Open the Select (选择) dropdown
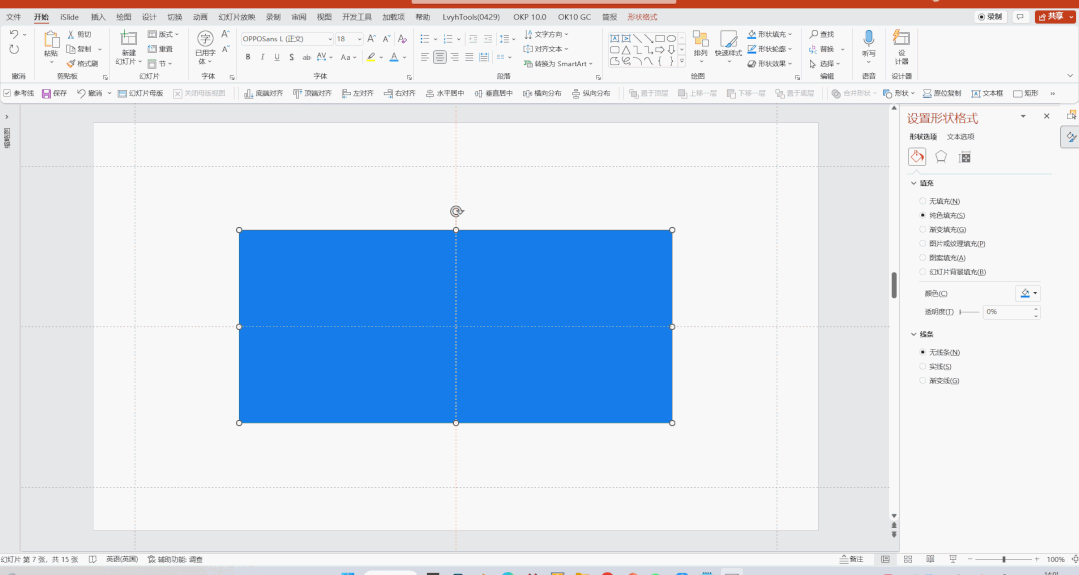Image resolution: width=1079 pixels, height=575 pixels. pos(824,64)
